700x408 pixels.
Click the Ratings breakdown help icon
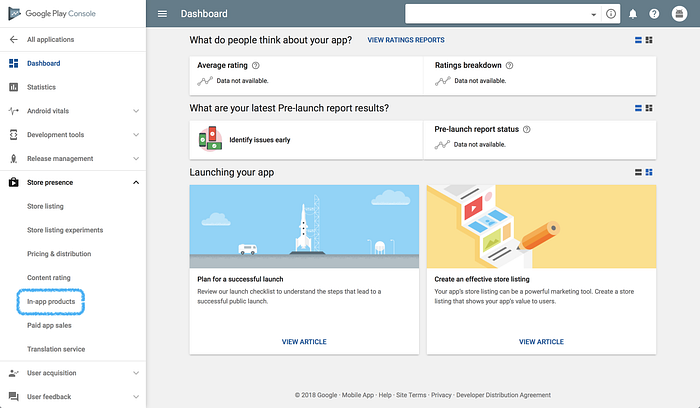click(x=509, y=66)
